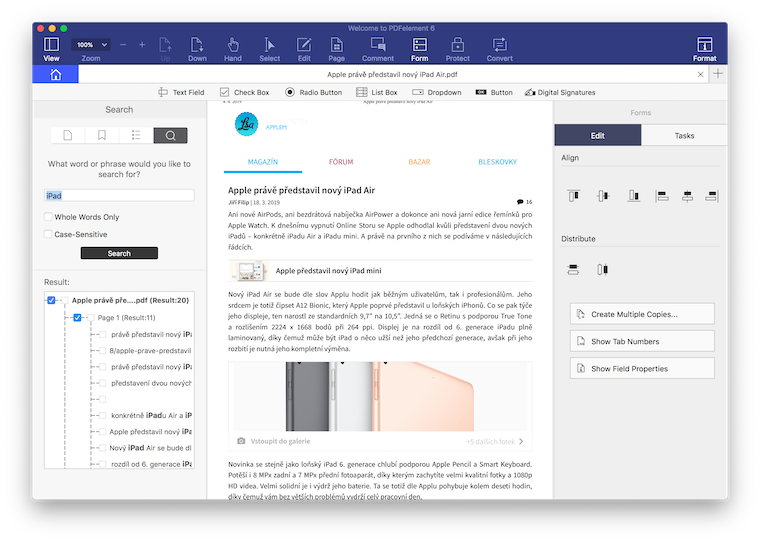Check the Nový iPad Air se bude result checkbox
The image size is (760, 542).
[102, 448]
